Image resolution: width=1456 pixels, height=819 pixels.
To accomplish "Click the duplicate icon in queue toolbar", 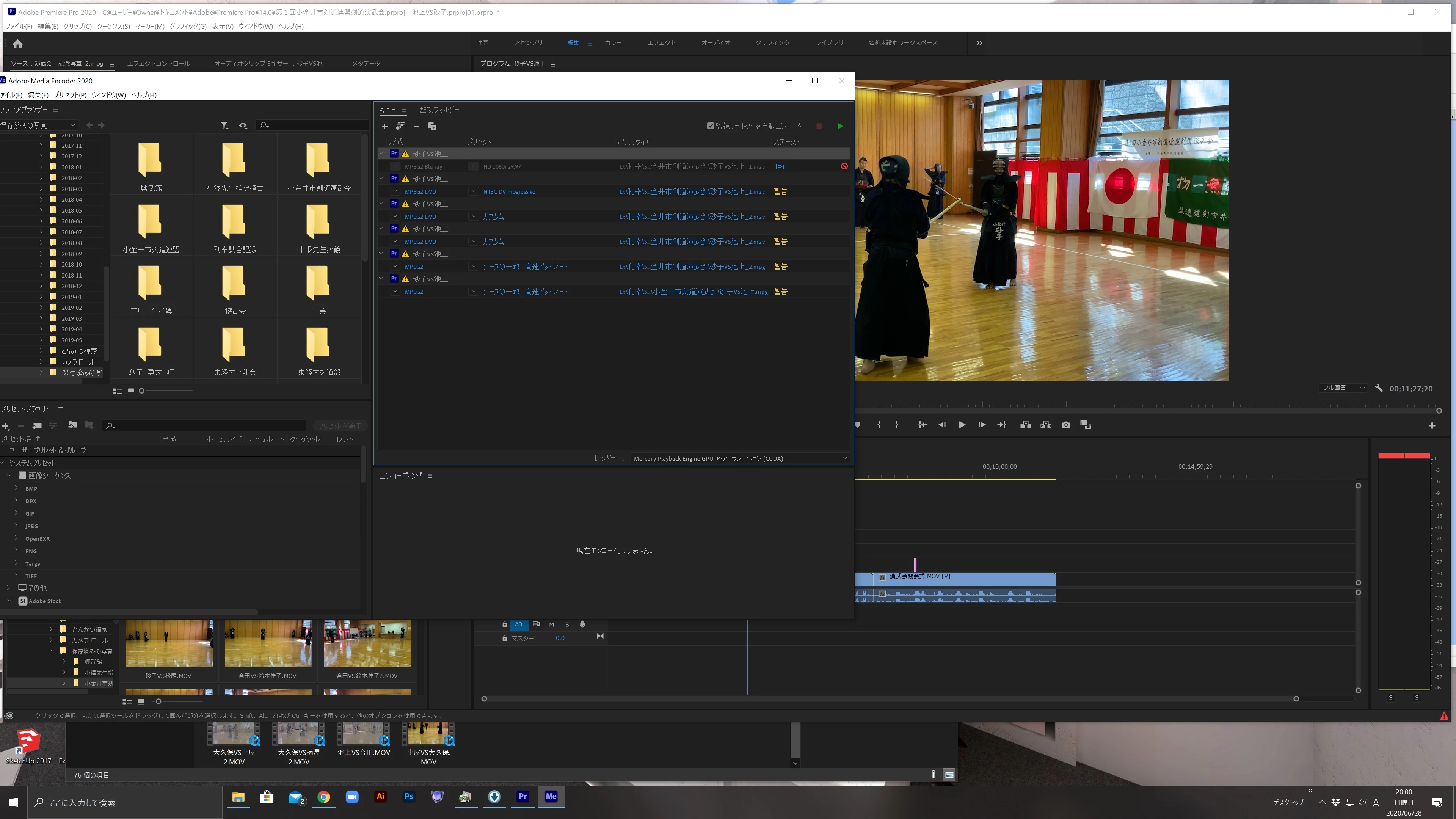I will (x=432, y=127).
